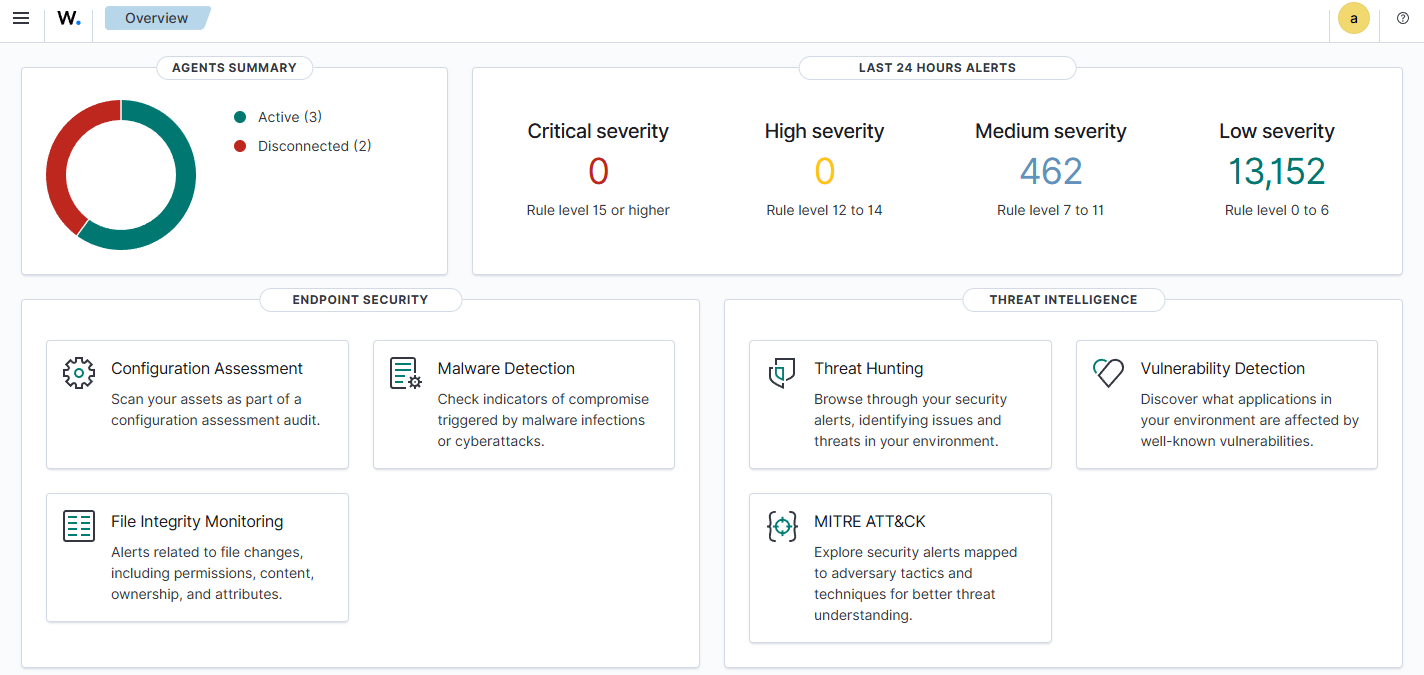Click the File Integrity Monitoring icon
The image size is (1424, 675).
[79, 525]
